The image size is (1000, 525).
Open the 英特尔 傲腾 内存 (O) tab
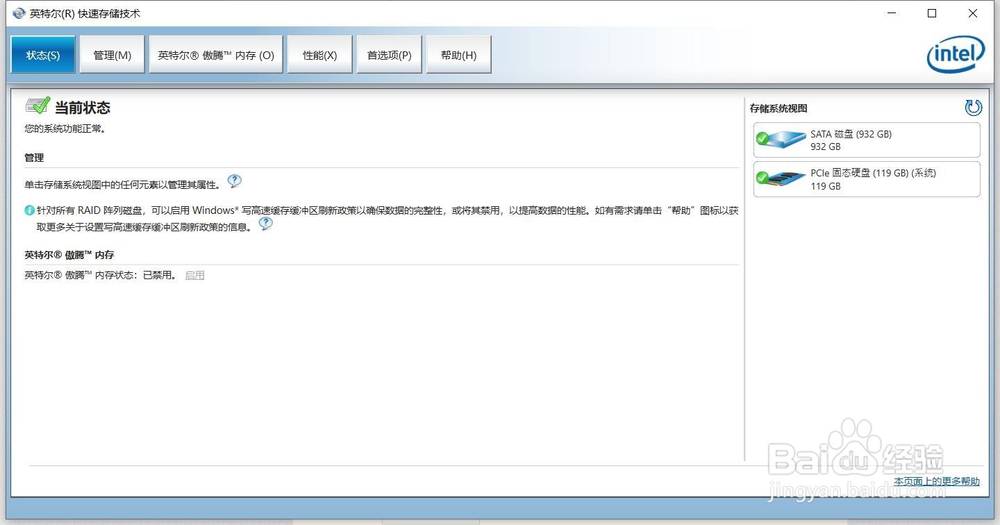(216, 55)
